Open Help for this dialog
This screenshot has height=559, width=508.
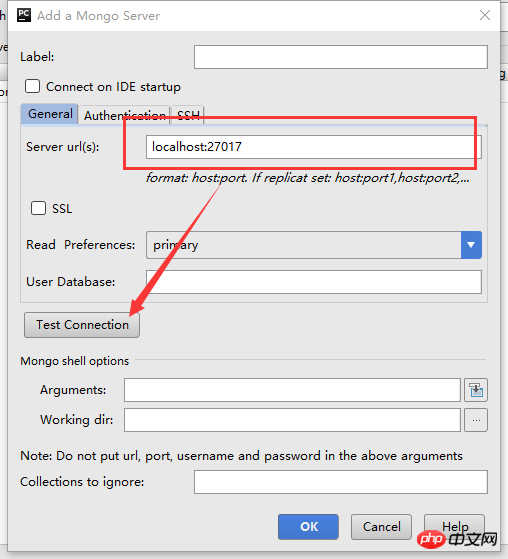click(x=455, y=527)
